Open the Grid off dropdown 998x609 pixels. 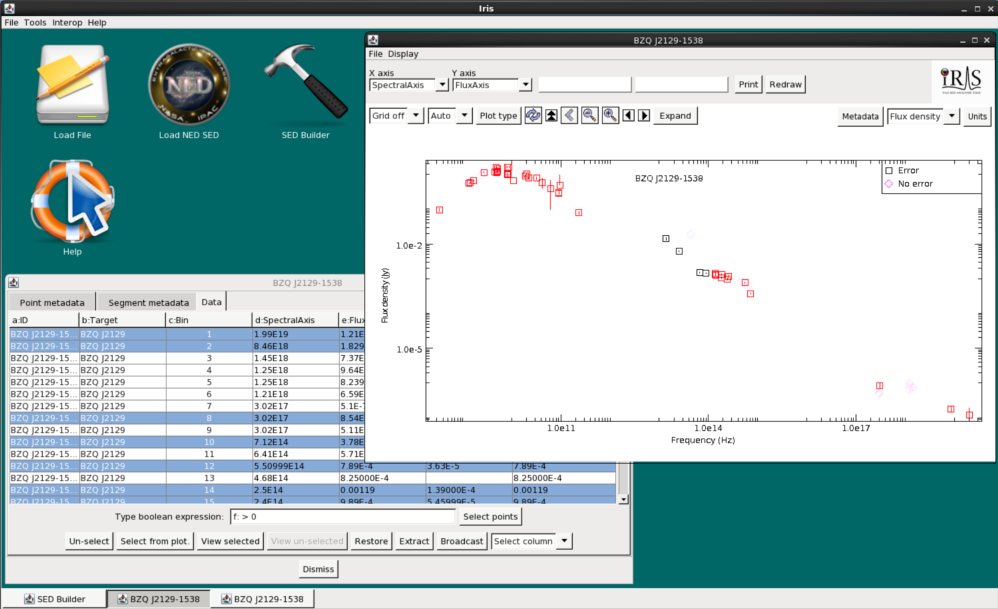pyautogui.click(x=396, y=116)
